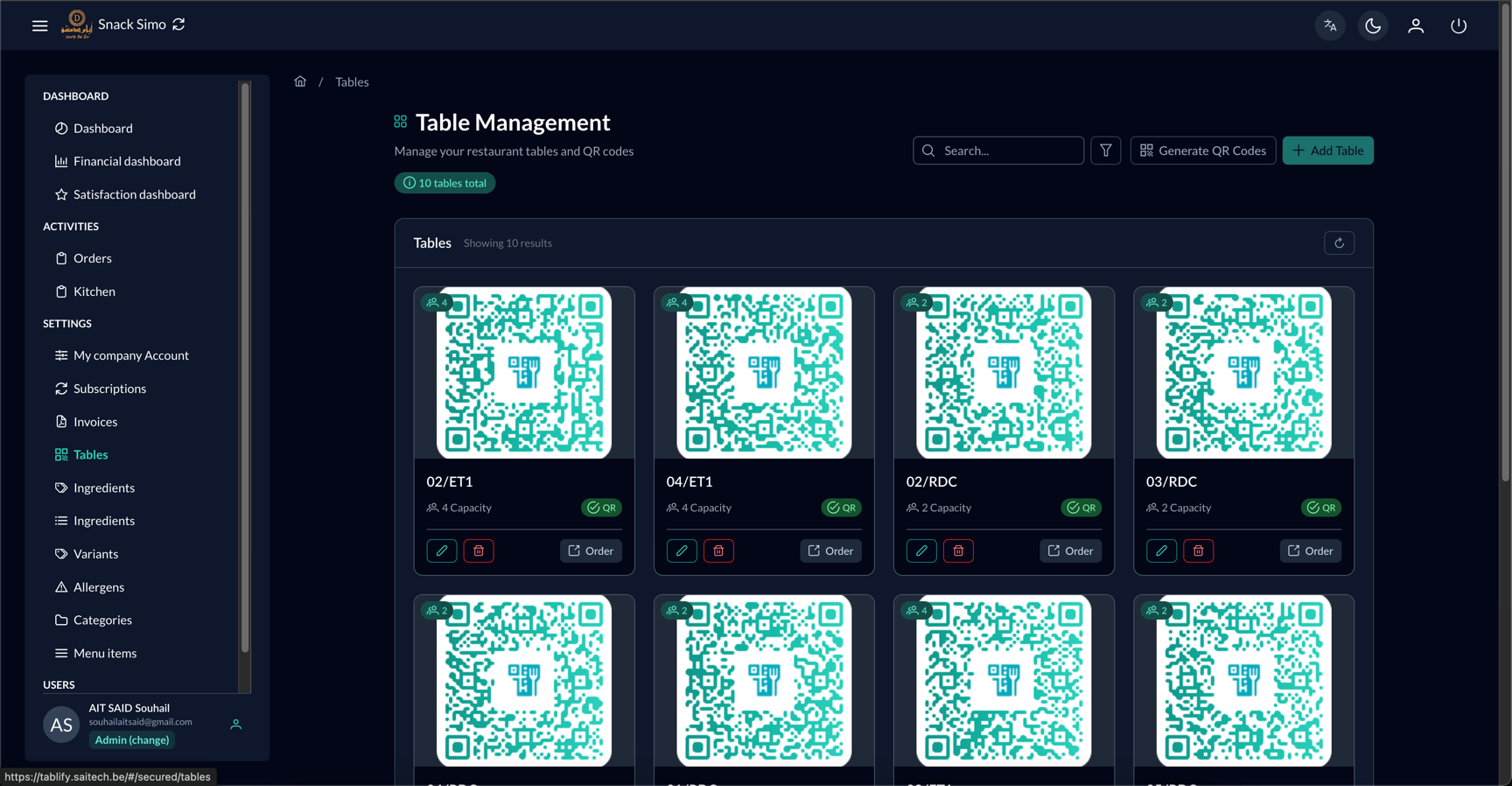
Task: Click the Snack Simo restaurant logo
Action: pyautogui.click(x=77, y=25)
